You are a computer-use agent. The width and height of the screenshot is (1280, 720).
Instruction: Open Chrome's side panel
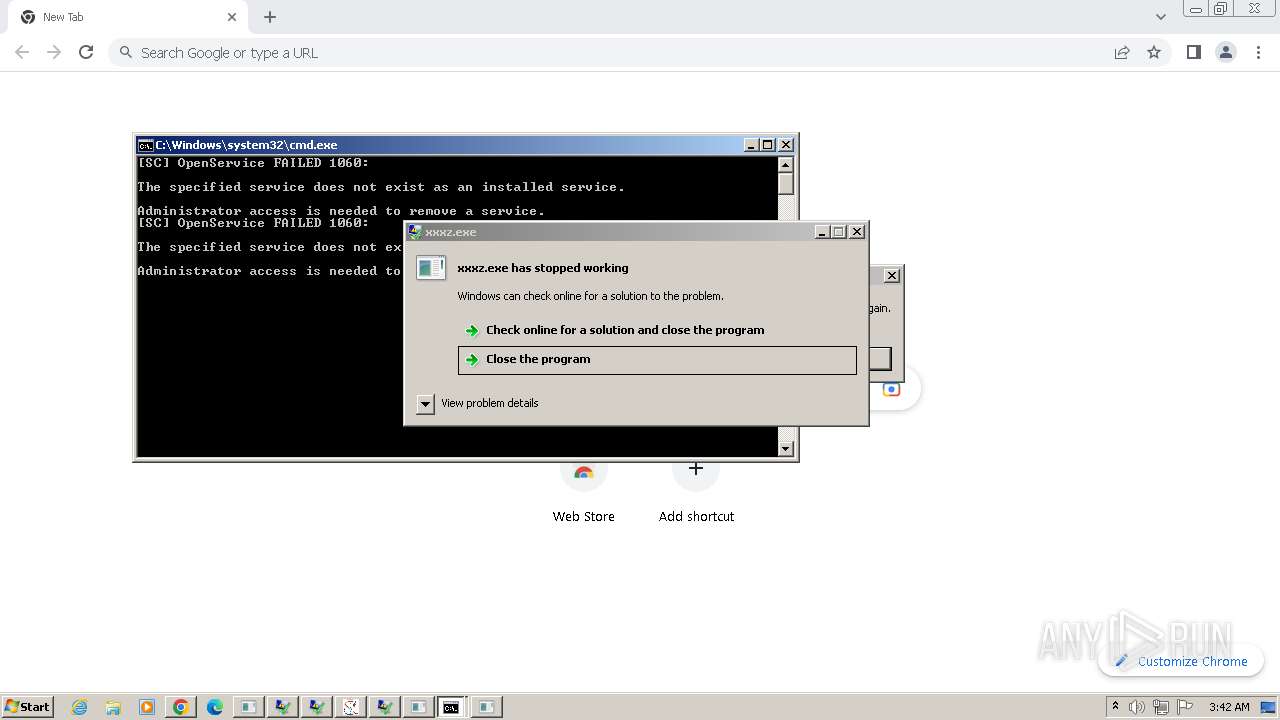pyautogui.click(x=1193, y=53)
